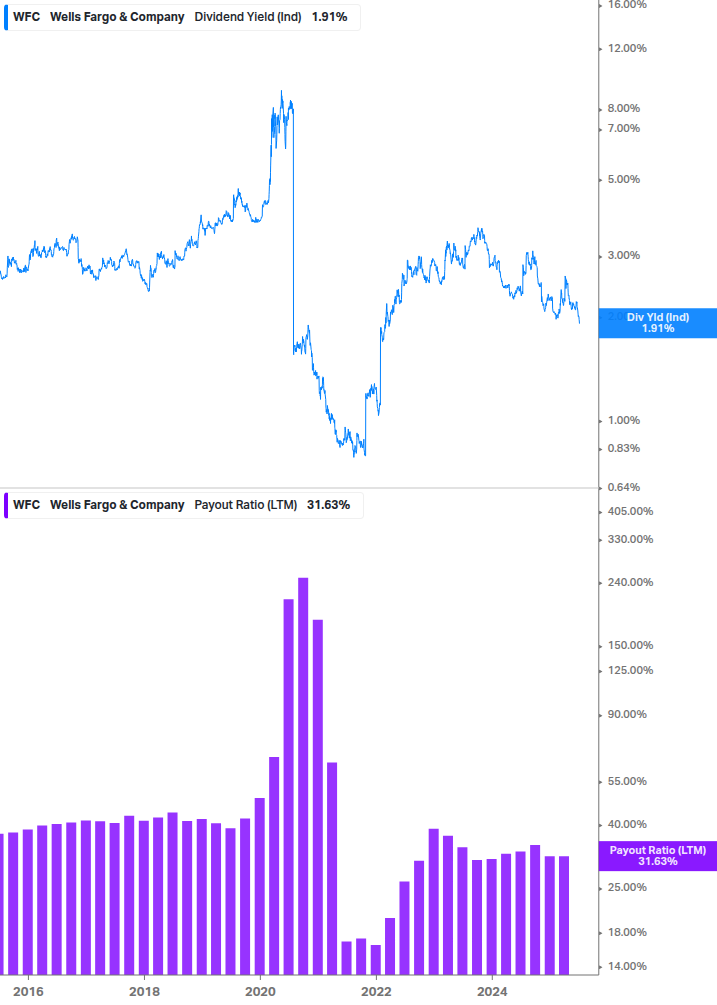Click the 2020 label on time axis
Image resolution: width=717 pixels, height=1005 pixels.
pyautogui.click(x=260, y=992)
